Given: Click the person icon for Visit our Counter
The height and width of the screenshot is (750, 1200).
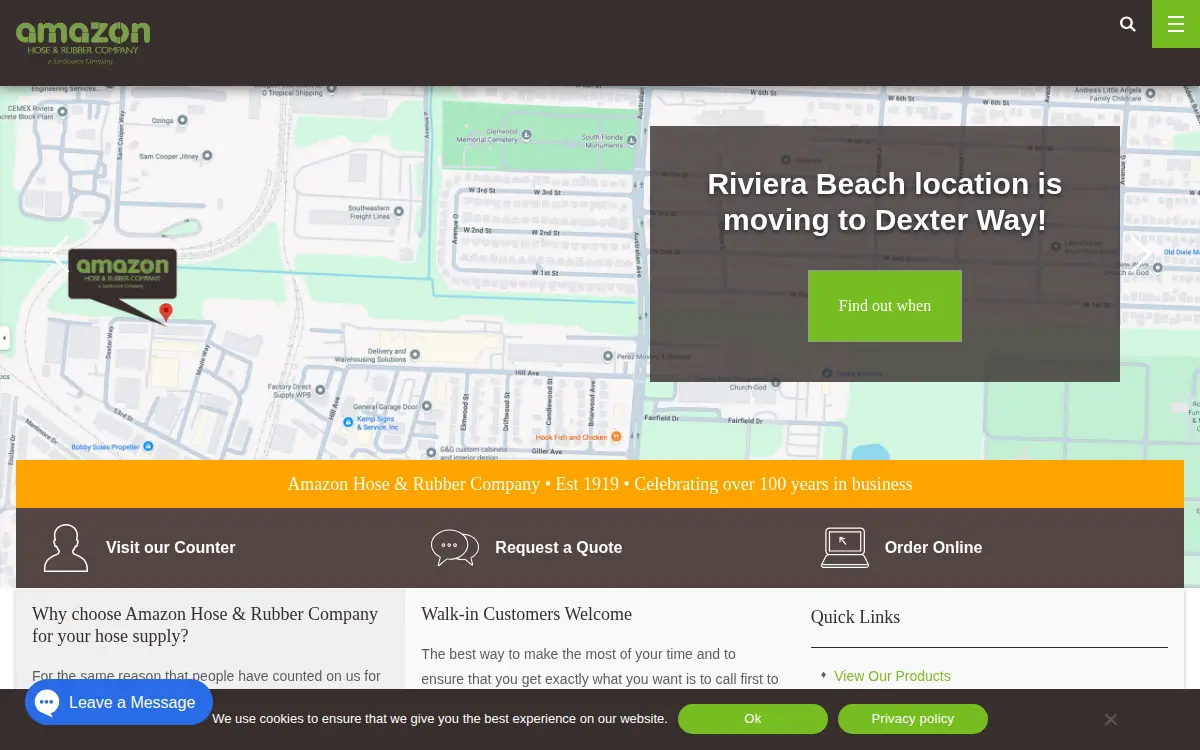Looking at the screenshot, I should 66,548.
